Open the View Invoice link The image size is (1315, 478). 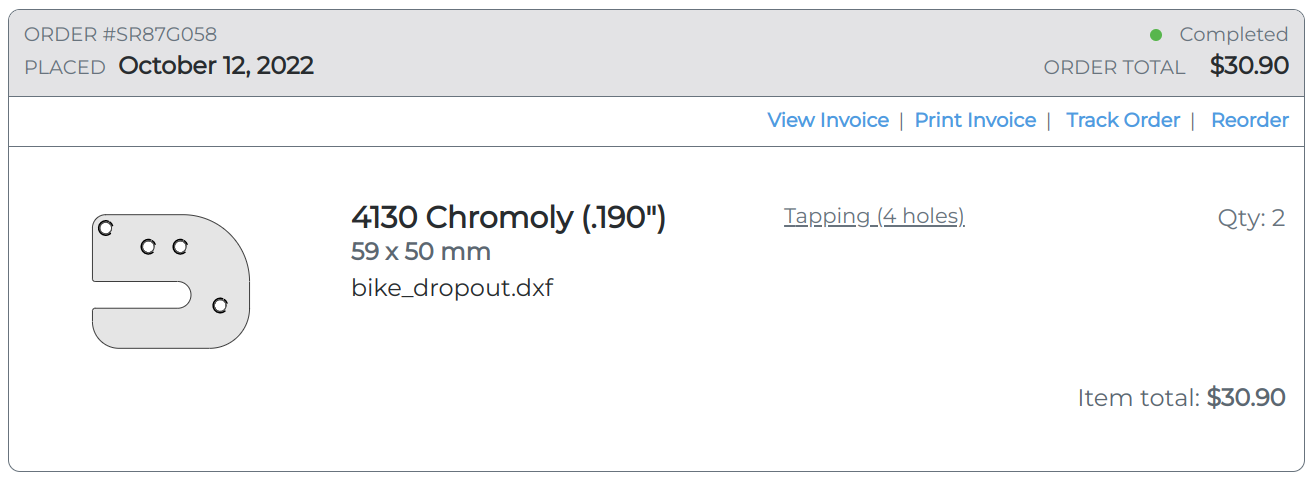coord(828,120)
